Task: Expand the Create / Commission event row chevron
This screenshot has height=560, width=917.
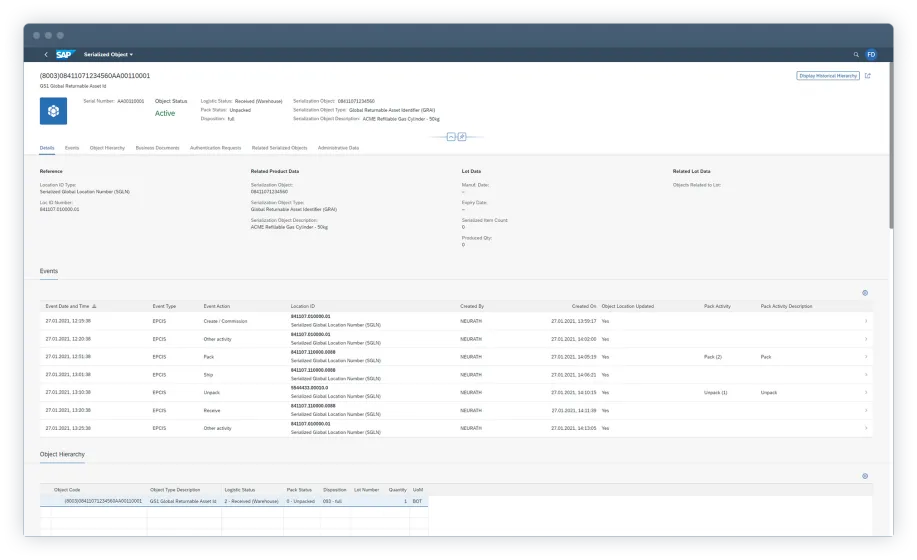Action: tap(866, 321)
